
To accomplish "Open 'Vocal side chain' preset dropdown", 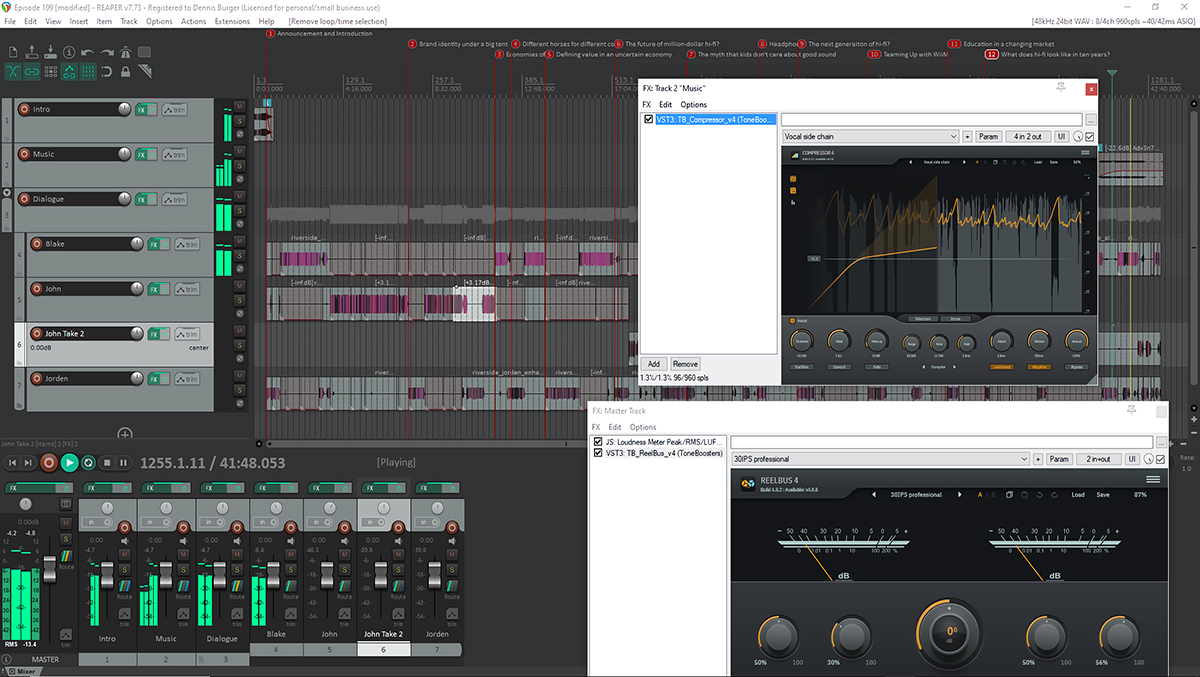I will [x=869, y=136].
